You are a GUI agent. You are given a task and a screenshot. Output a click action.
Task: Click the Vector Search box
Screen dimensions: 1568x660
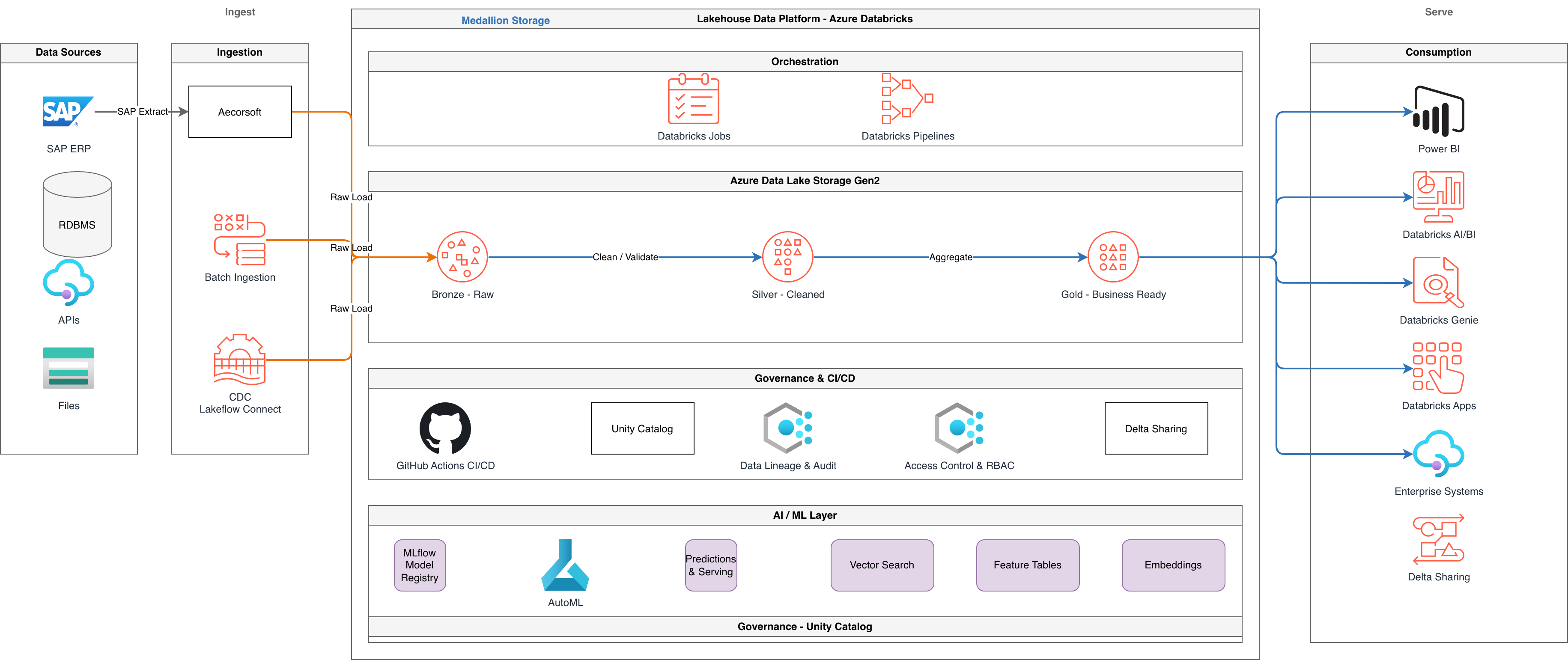(882, 565)
